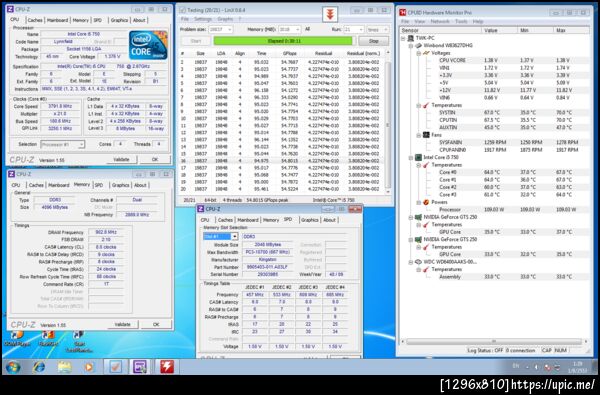Image resolution: width=600 pixels, height=395 pixels.
Task: Click the HWMonitor Pro title bar icon
Action: coord(403,12)
